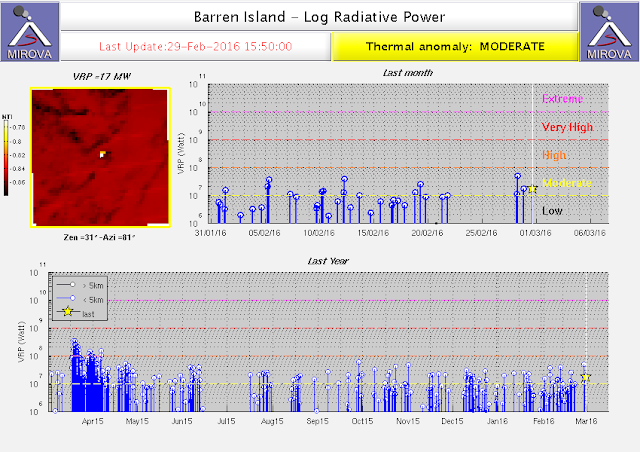The height and width of the screenshot is (452, 640).
Task: Click the 'High' threshold label
Action: point(554,155)
